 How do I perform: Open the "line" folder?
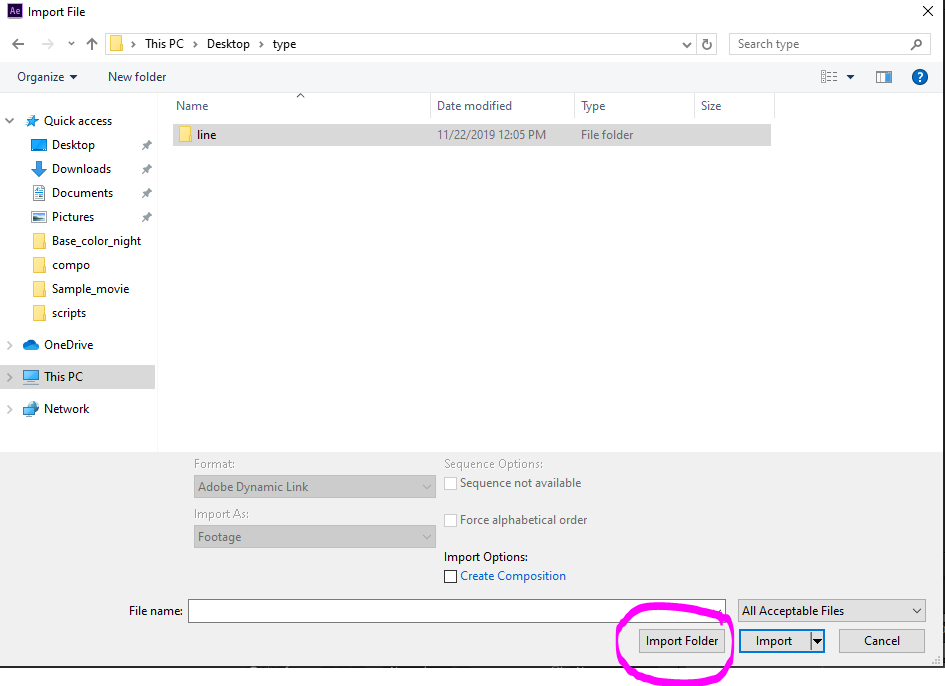point(206,134)
